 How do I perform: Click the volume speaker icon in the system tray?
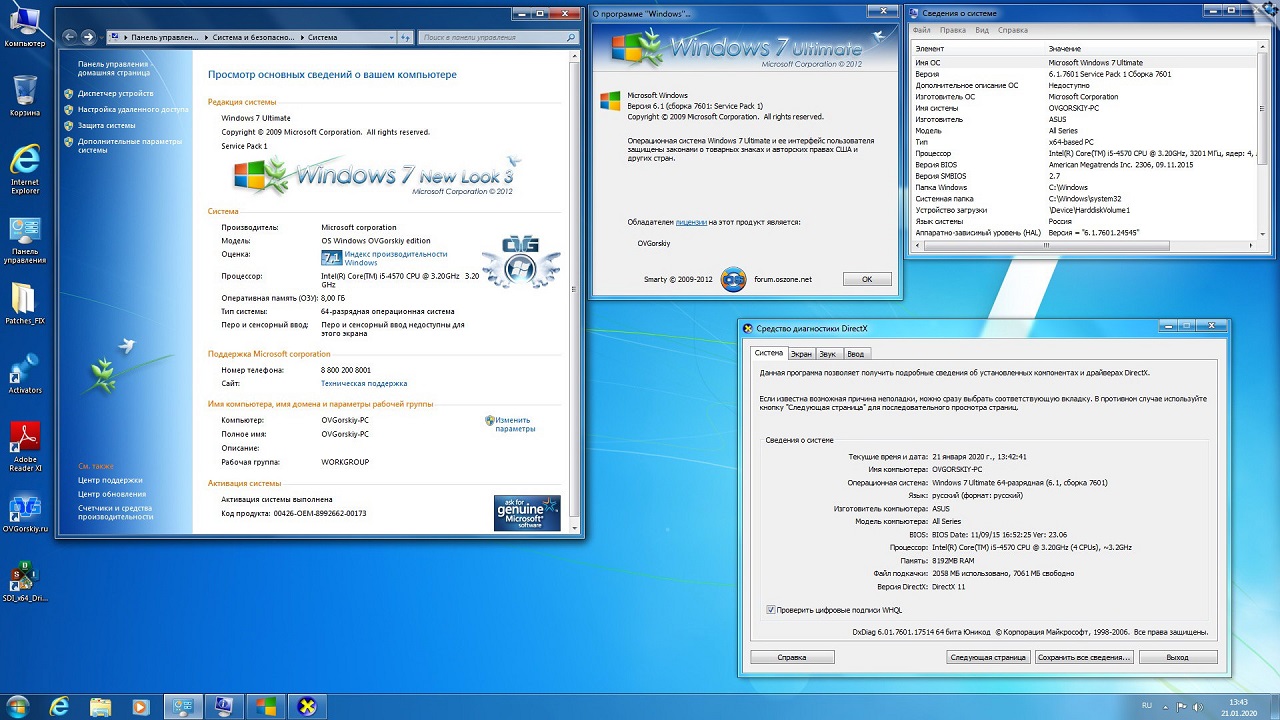pos(1198,706)
